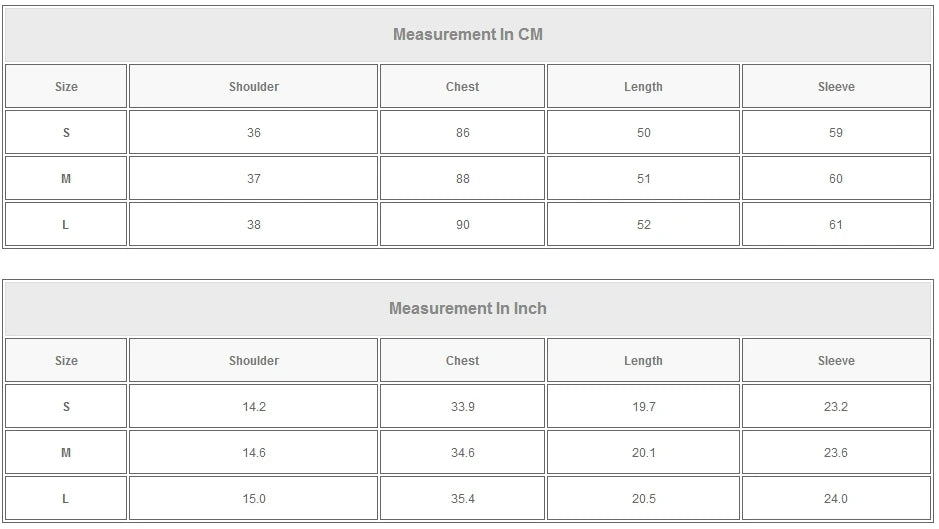Click the Length header in the CM table
The height and width of the screenshot is (529, 939).
click(x=643, y=87)
